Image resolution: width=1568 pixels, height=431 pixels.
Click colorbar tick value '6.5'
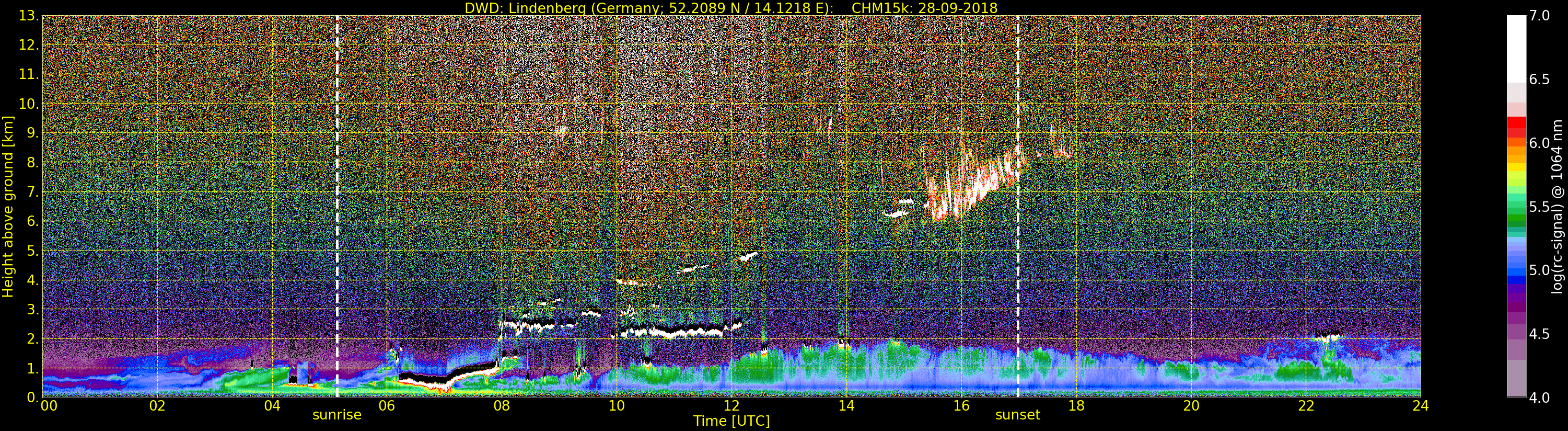pyautogui.click(x=1539, y=80)
